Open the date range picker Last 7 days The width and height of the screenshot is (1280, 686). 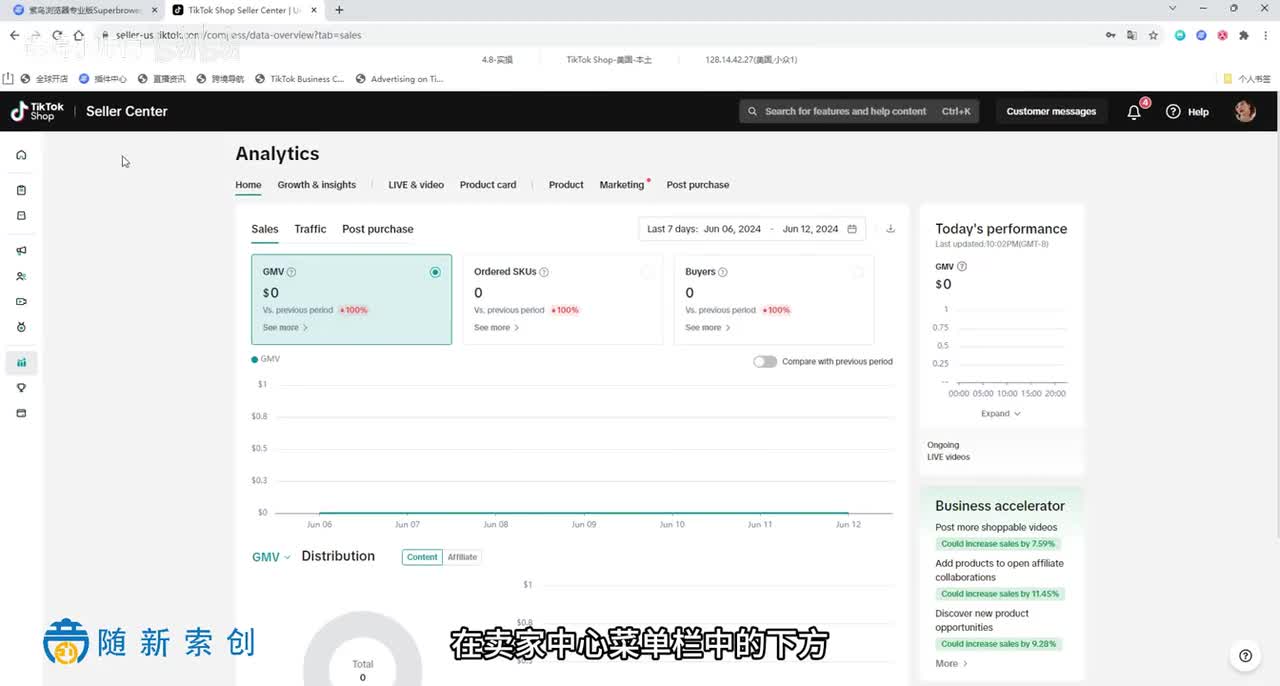(x=752, y=229)
